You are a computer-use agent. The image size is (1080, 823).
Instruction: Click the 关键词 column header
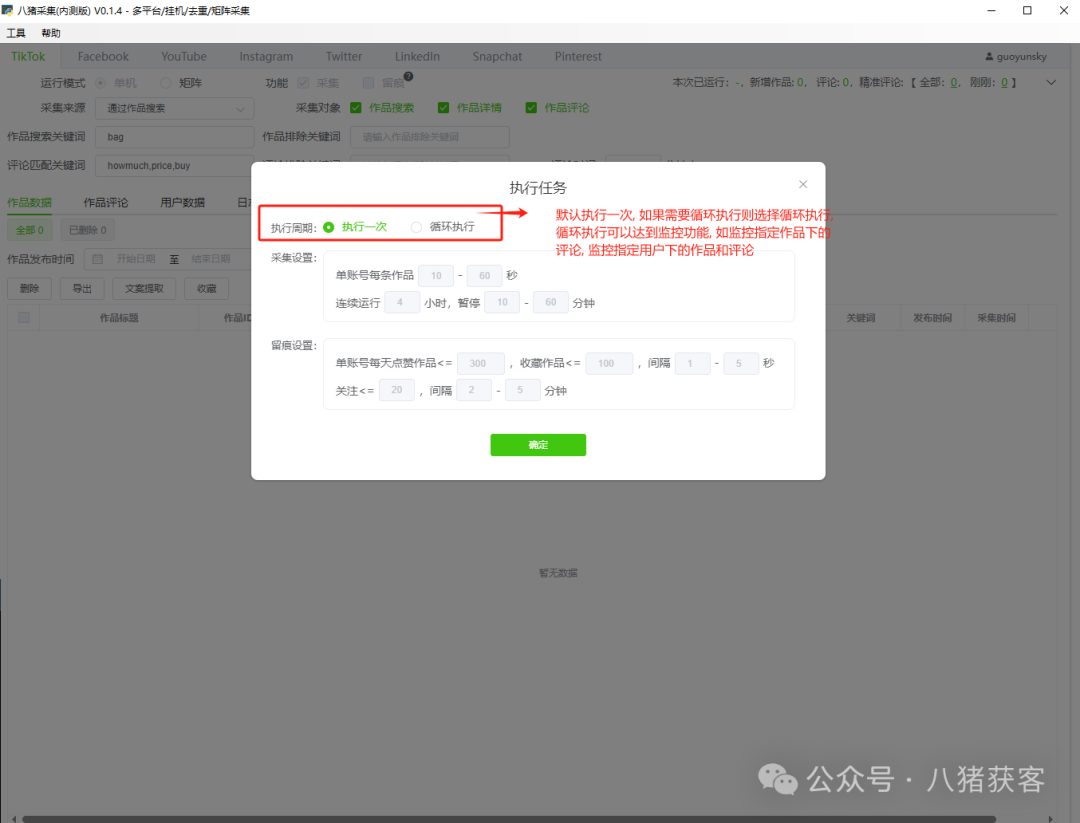pyautogui.click(x=860, y=317)
